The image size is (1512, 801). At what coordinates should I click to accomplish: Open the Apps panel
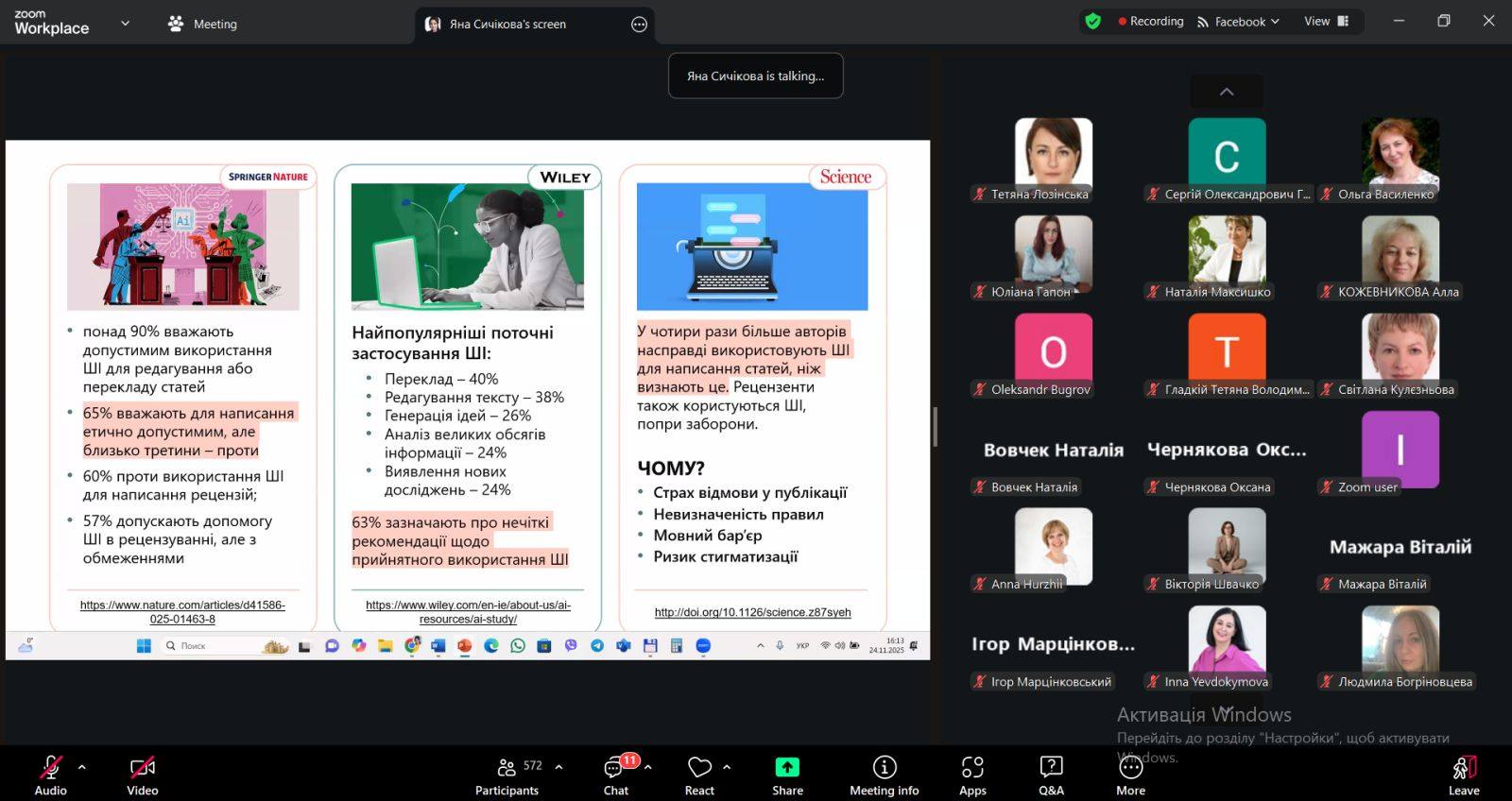tap(972, 774)
